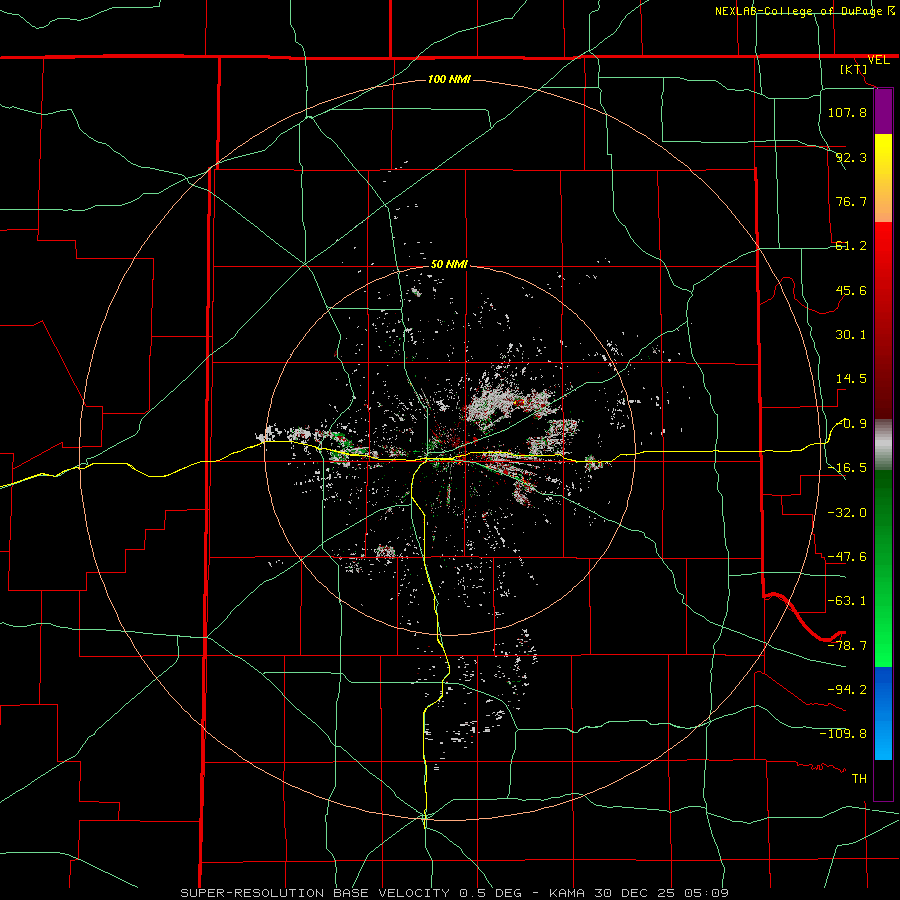Select the -94.2 velocity scale value

point(847,689)
